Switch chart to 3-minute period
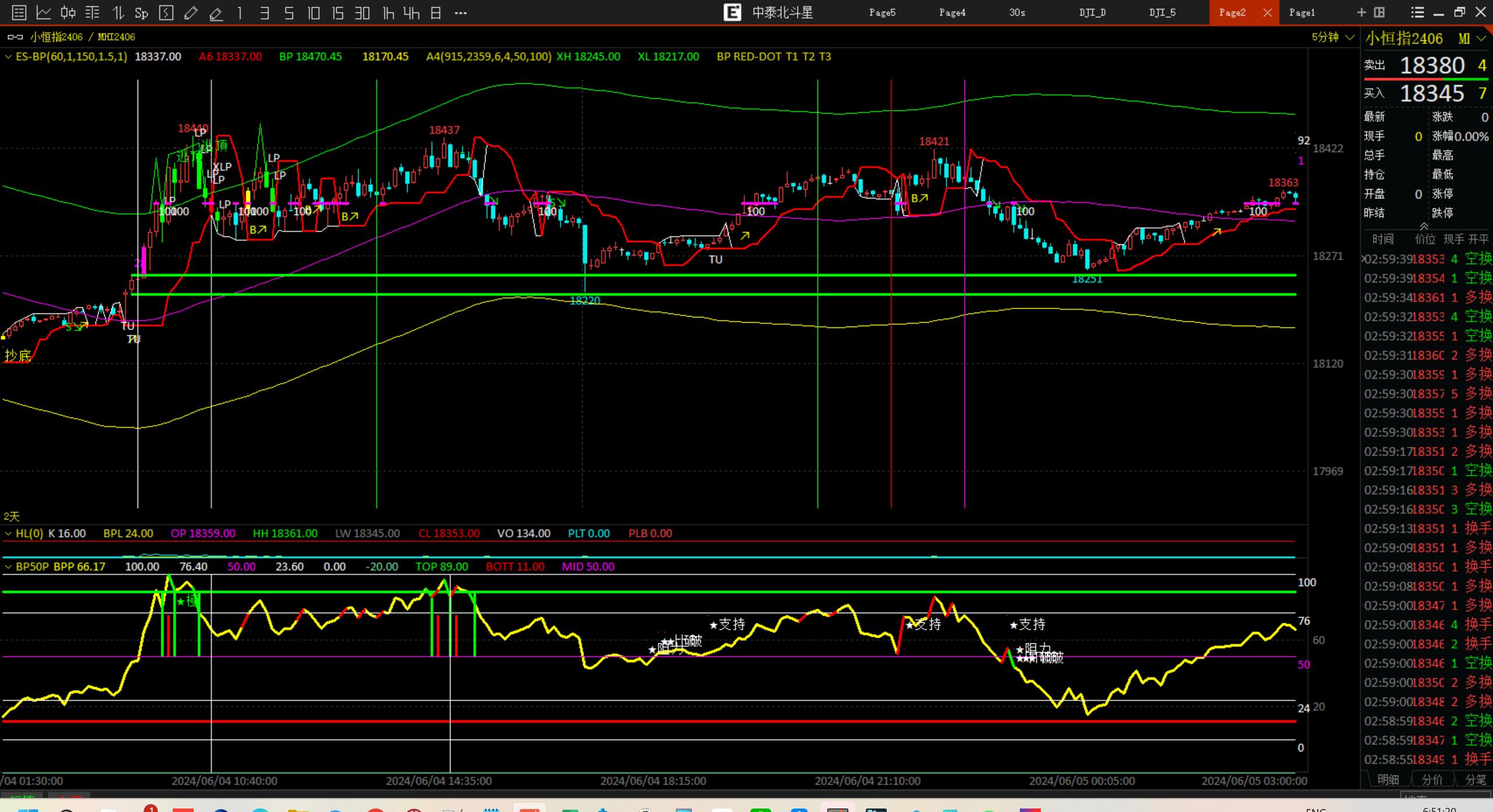This screenshot has width=1493, height=812. point(264,13)
